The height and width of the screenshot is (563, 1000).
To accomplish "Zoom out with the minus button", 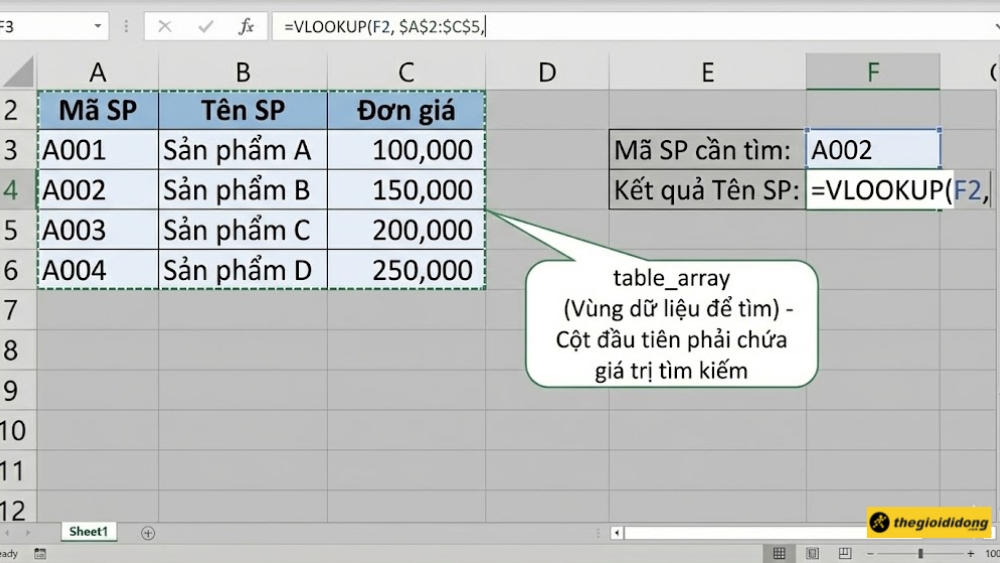I will pyautogui.click(x=870, y=553).
